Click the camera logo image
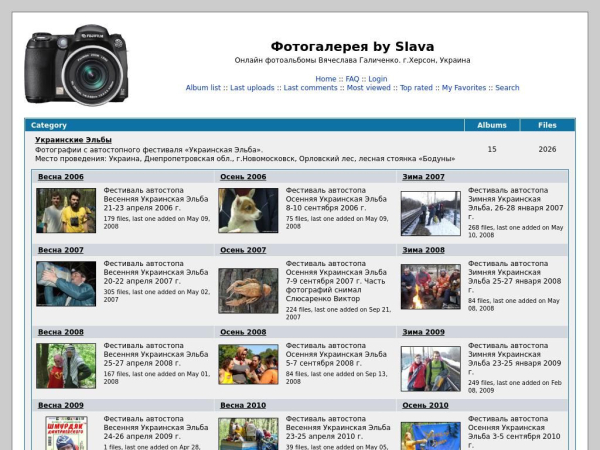Screen dimensions: 600x450 [77, 65]
